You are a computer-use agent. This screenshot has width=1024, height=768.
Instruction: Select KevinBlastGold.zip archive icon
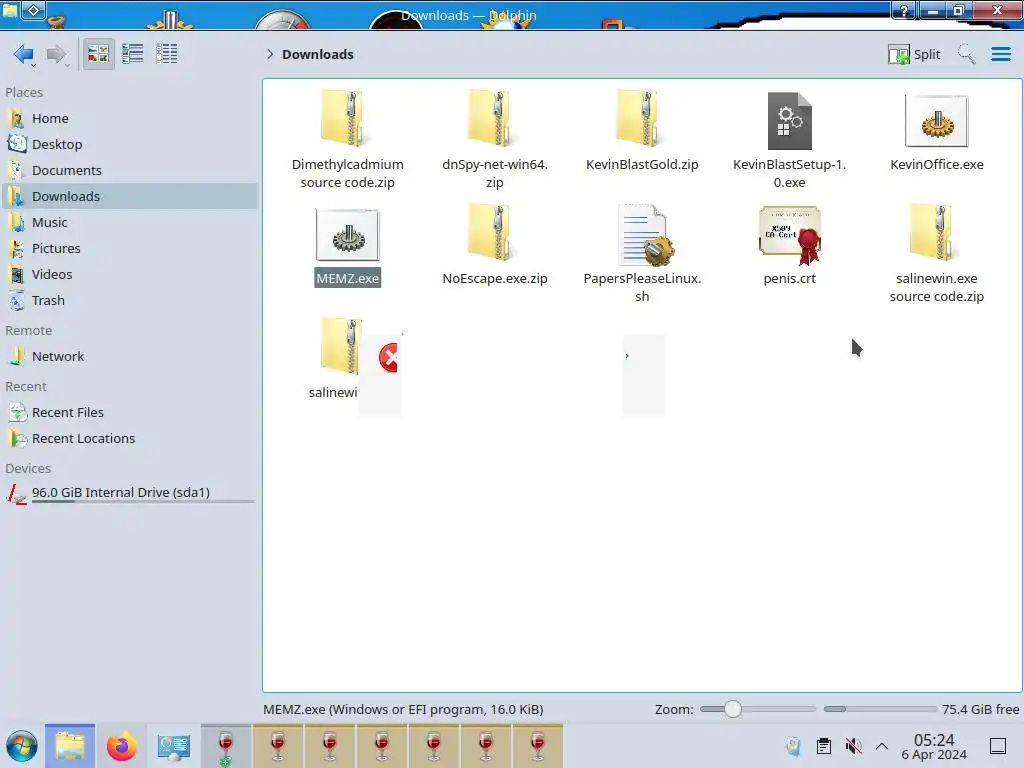[642, 119]
